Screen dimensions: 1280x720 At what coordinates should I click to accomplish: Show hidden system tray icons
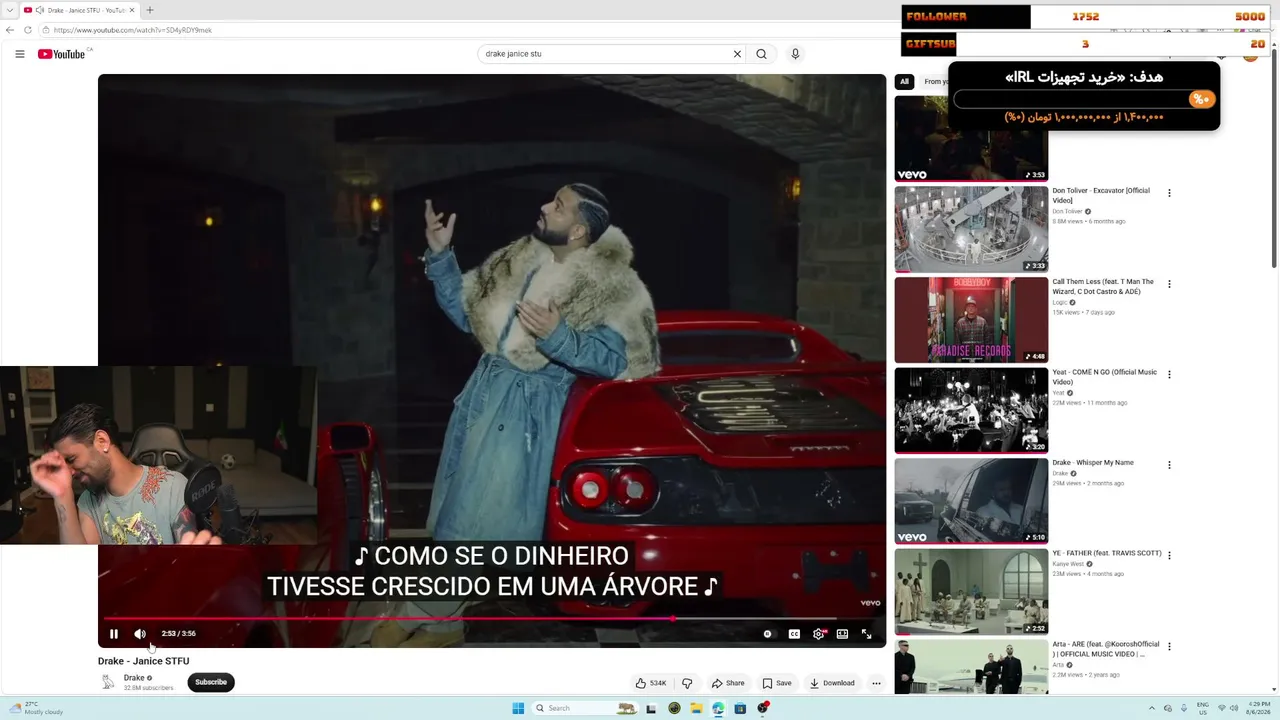[1151, 708]
